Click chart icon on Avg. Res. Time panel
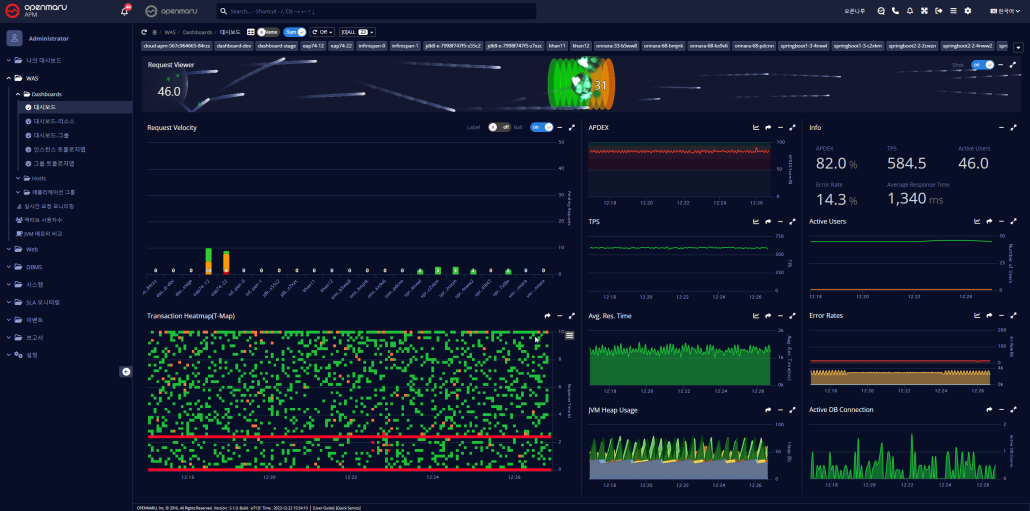Screen dimensions: 1030x511 (756, 316)
